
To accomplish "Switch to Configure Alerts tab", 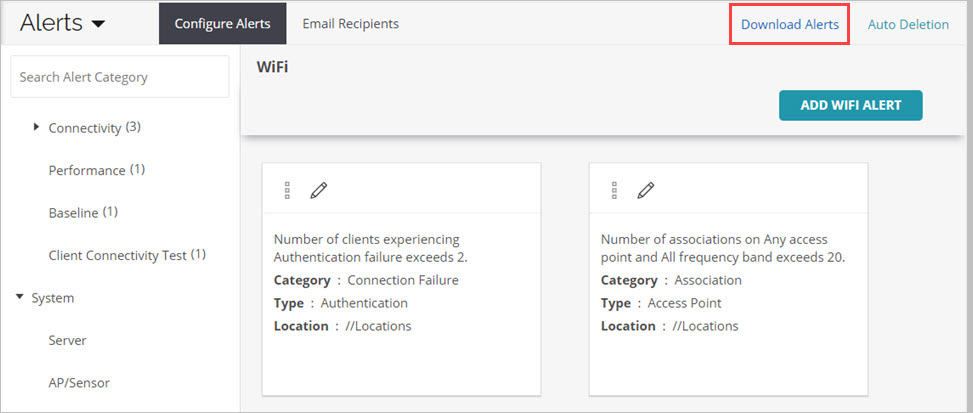I will click(222, 24).
